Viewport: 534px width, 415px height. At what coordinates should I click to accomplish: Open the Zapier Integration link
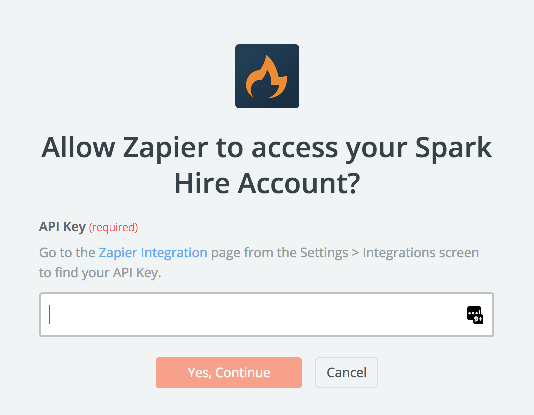point(153,253)
